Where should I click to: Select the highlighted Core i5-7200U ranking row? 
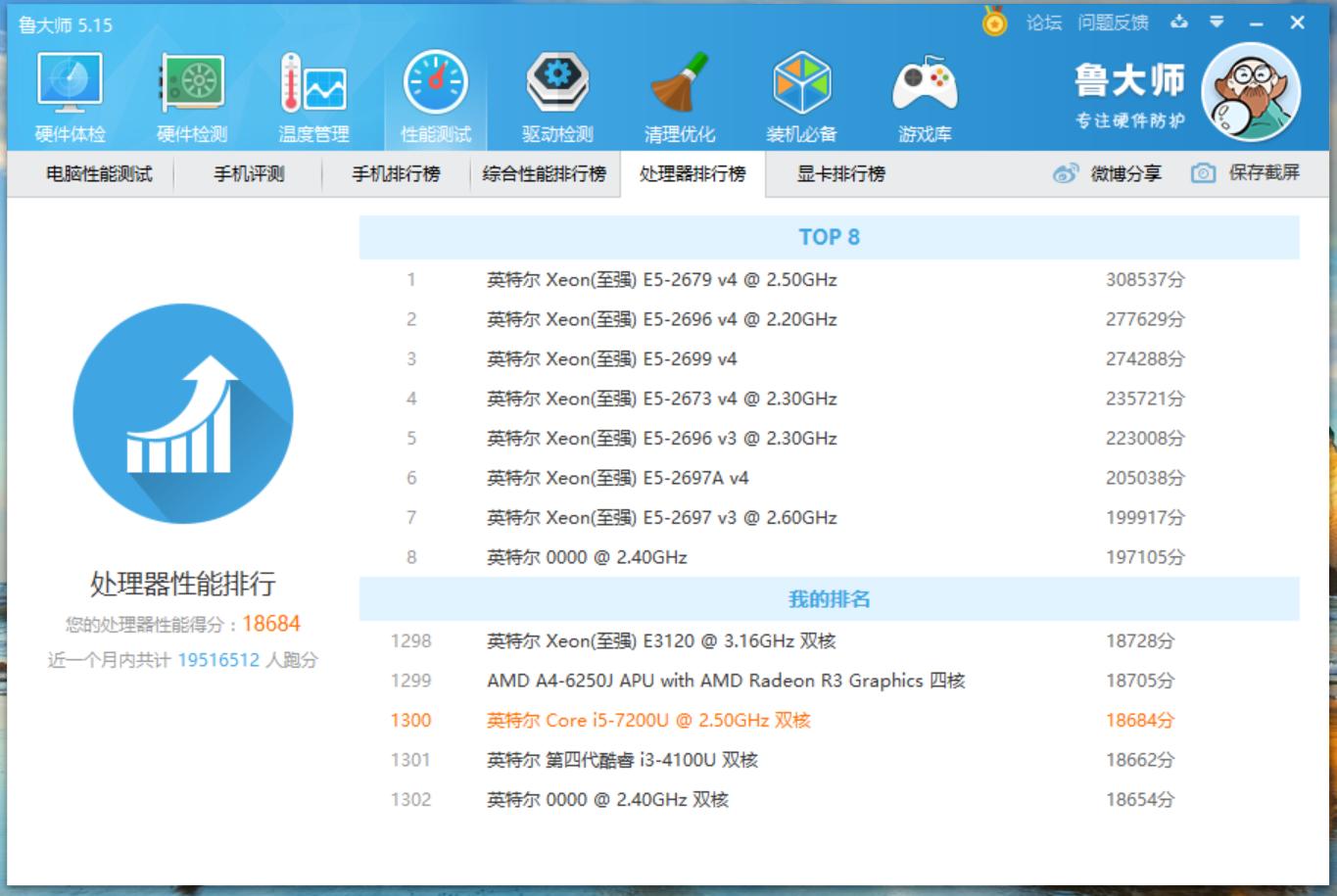tap(686, 720)
